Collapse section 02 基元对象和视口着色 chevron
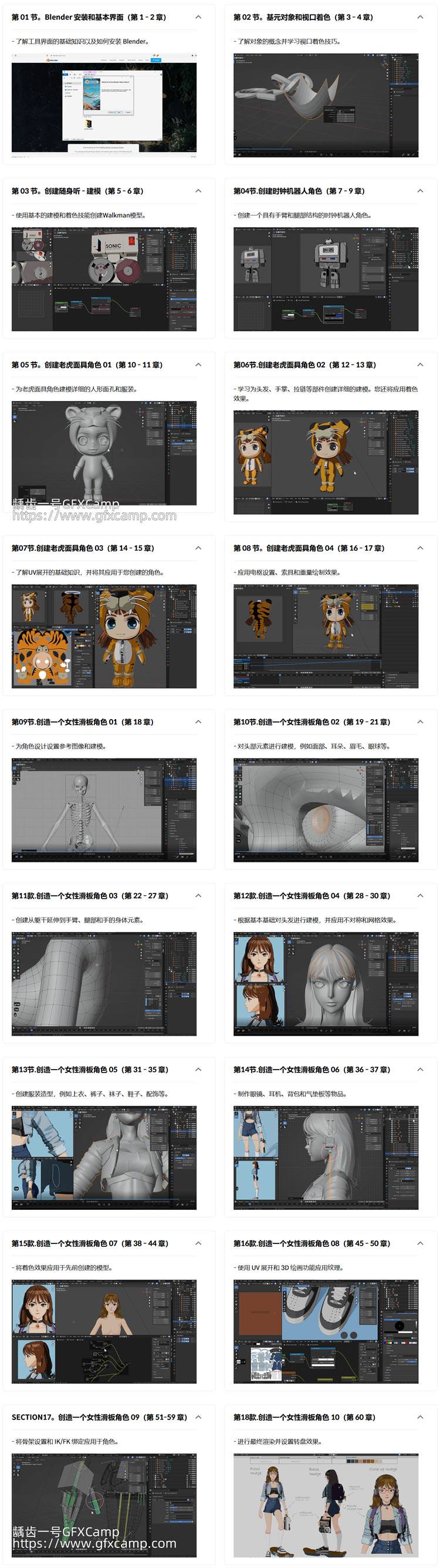This screenshot has width=440, height=1568. (420, 17)
